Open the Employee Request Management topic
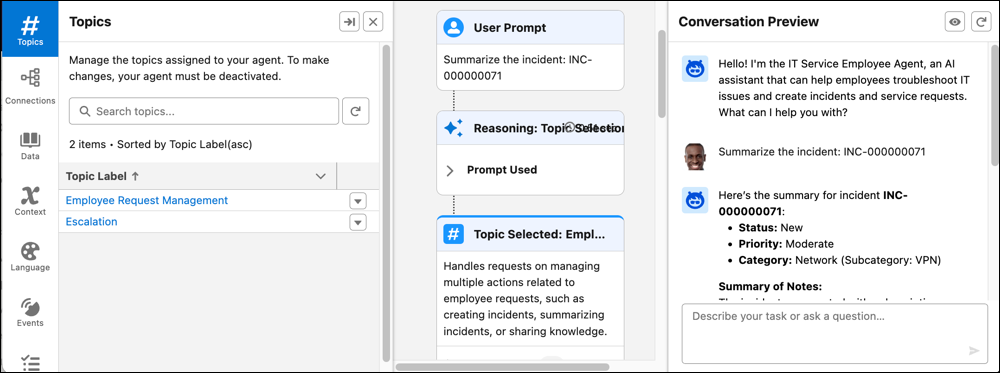Image resolution: width=1000 pixels, height=373 pixels. click(x=147, y=200)
